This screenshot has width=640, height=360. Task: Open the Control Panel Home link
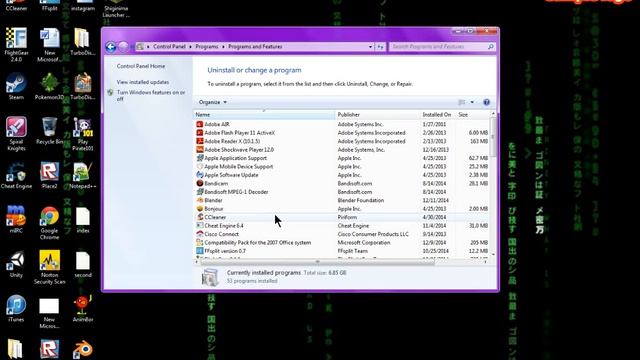coord(141,66)
